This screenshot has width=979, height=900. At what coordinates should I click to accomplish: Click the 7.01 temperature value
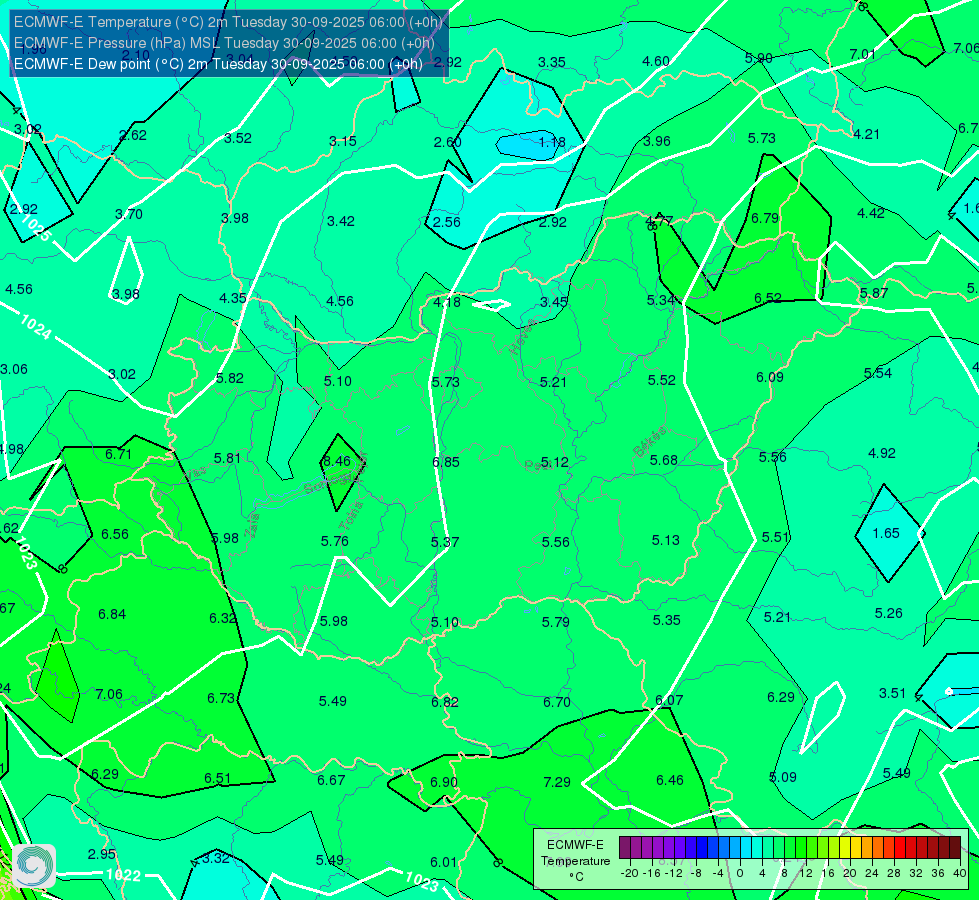pyautogui.click(x=862, y=54)
